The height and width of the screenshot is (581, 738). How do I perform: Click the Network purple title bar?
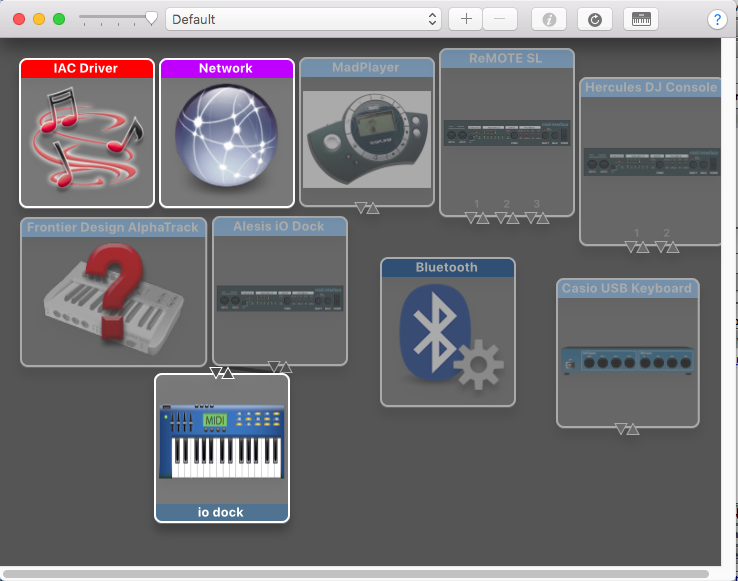(x=227, y=69)
